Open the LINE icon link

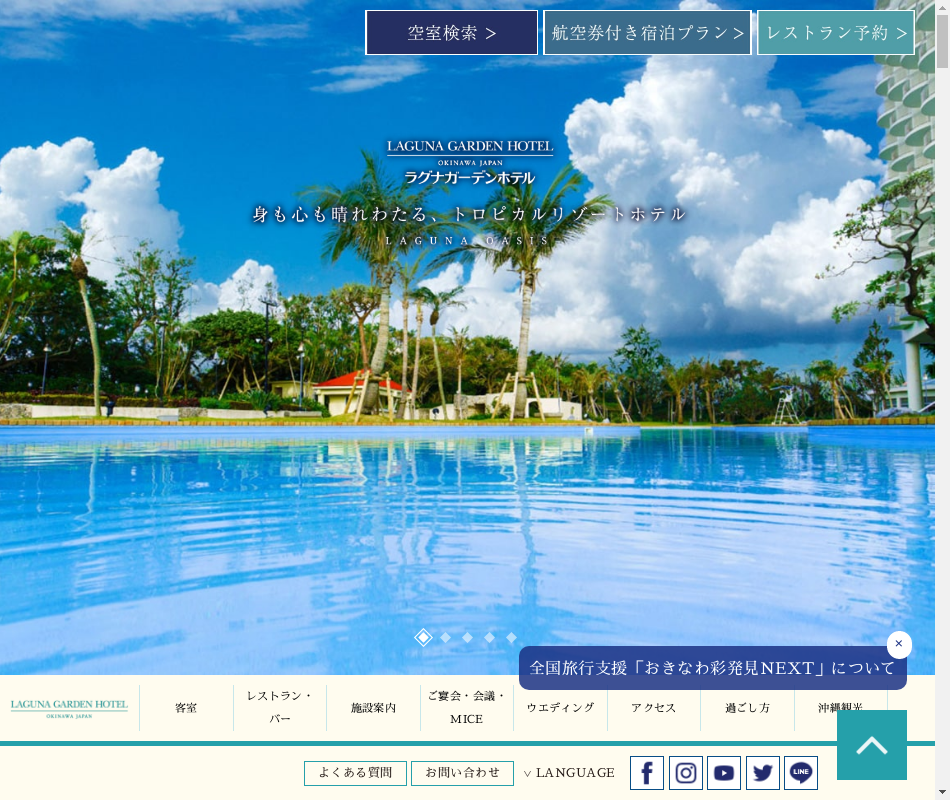[x=801, y=773]
